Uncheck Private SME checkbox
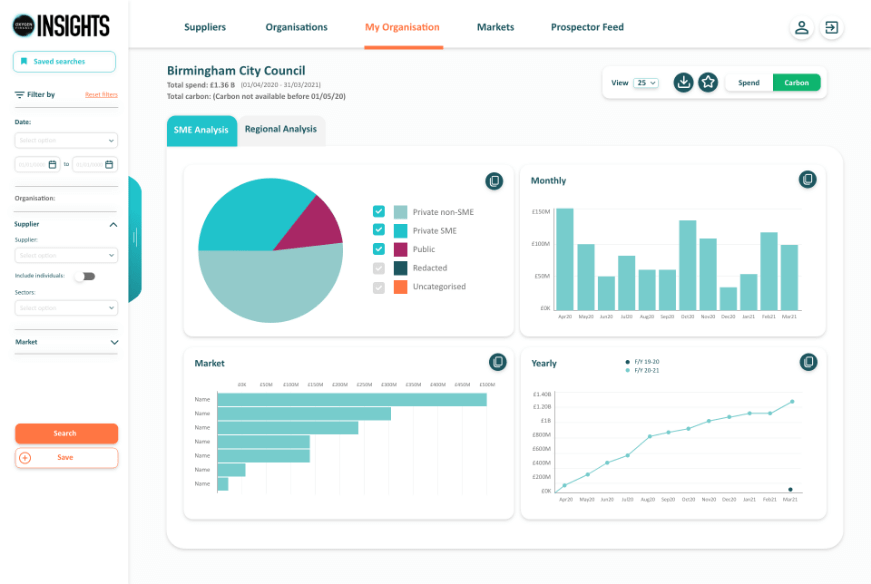This screenshot has width=871, height=584. (x=379, y=229)
